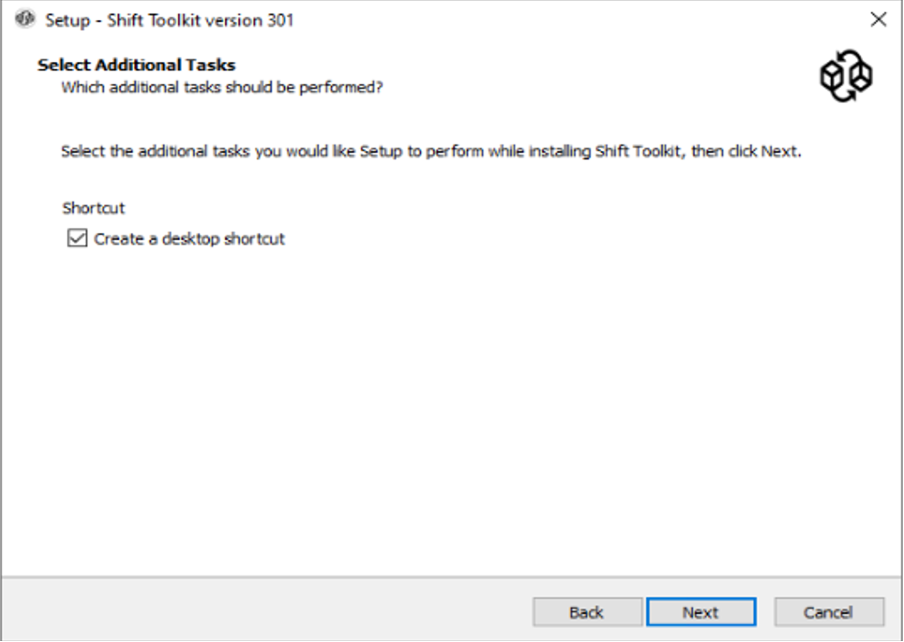Go to the previous step with Back
Viewport: 904px width, 642px height.
click(x=587, y=612)
